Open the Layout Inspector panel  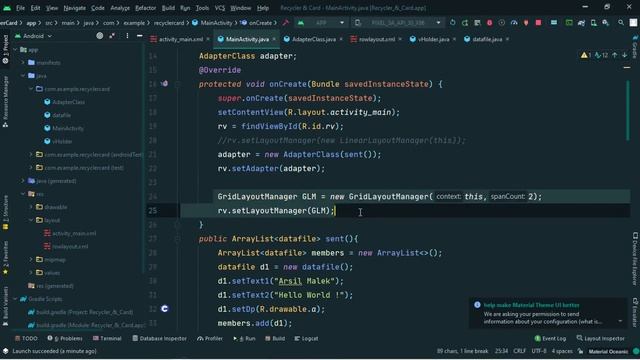(600, 338)
